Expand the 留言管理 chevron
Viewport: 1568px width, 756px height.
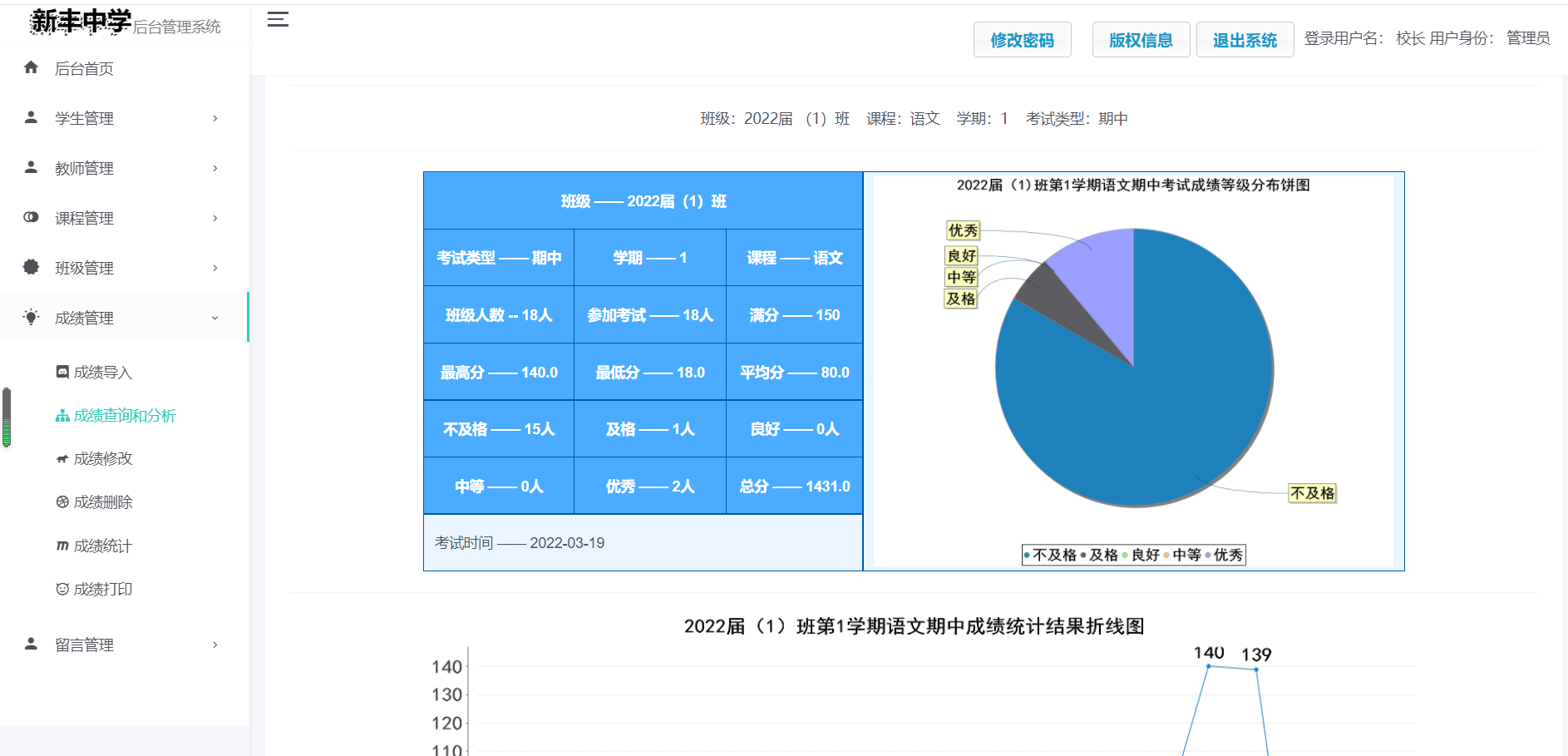point(215,645)
